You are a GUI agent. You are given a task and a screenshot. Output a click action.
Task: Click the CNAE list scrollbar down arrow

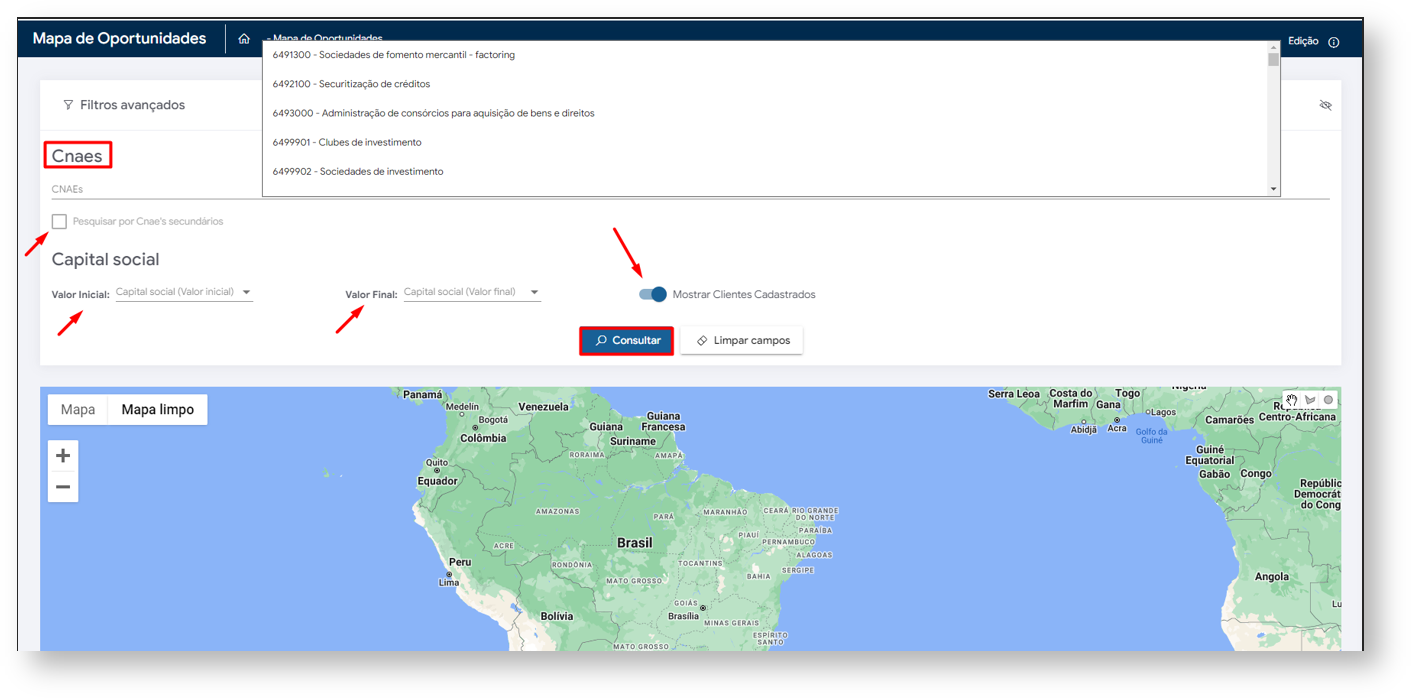tap(1273, 189)
